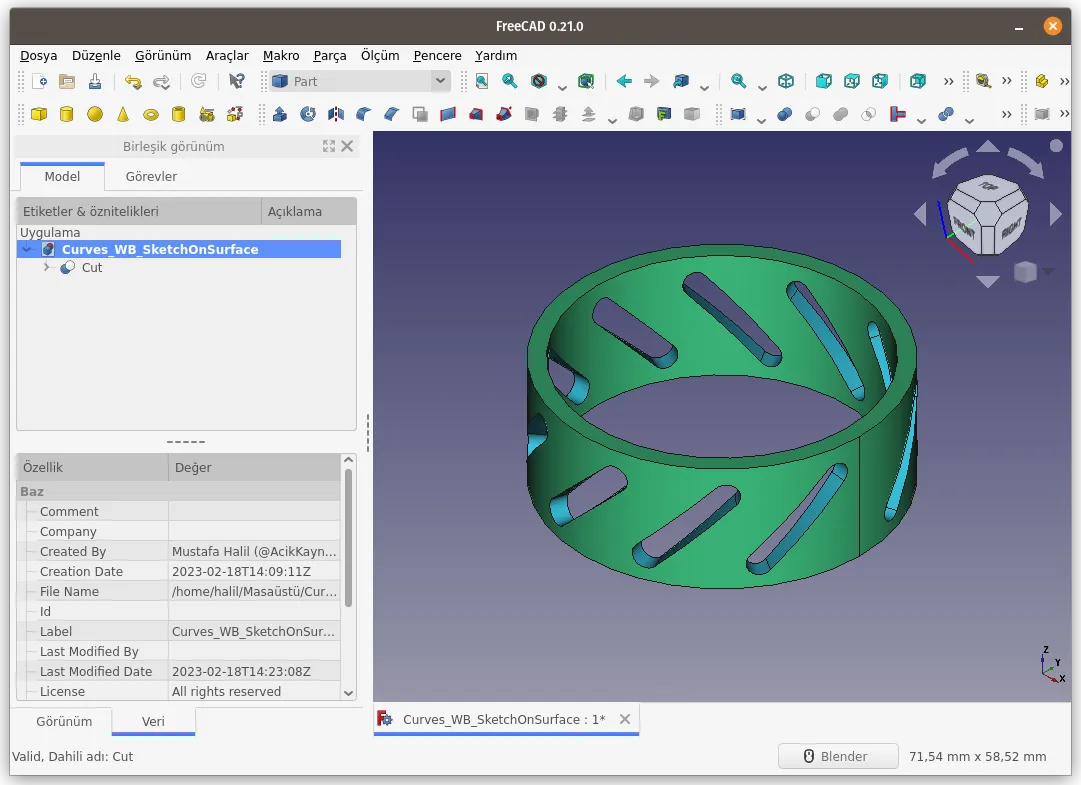1081x785 pixels.
Task: Click the refresh/recompute icon
Action: 199,81
